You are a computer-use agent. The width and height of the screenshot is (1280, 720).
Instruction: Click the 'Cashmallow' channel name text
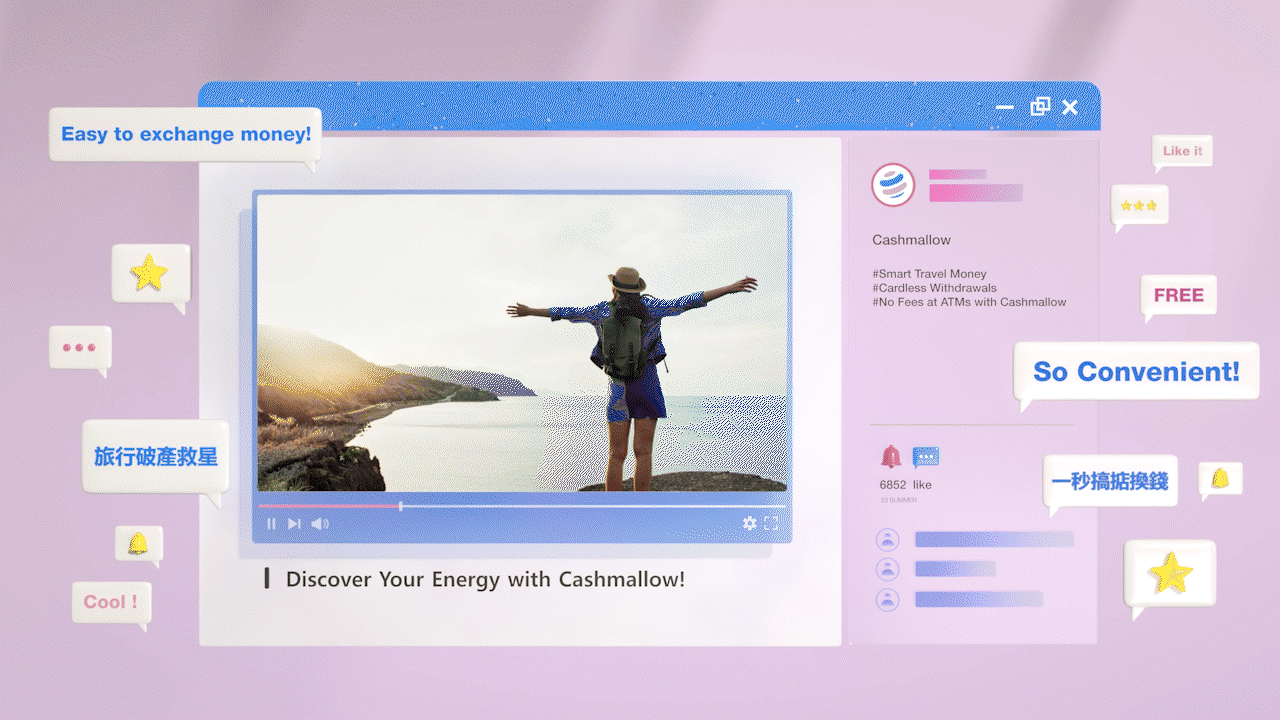(911, 240)
